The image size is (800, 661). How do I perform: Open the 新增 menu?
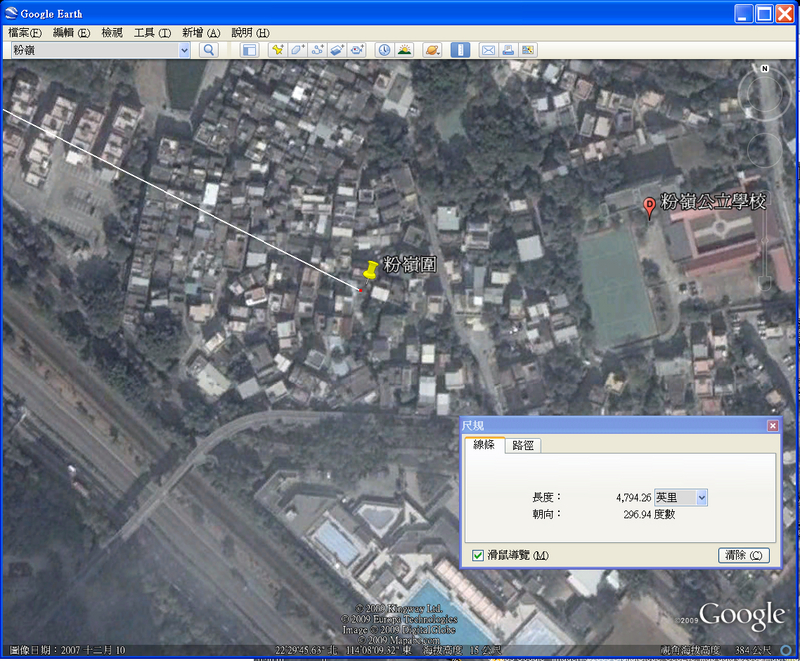click(x=201, y=33)
